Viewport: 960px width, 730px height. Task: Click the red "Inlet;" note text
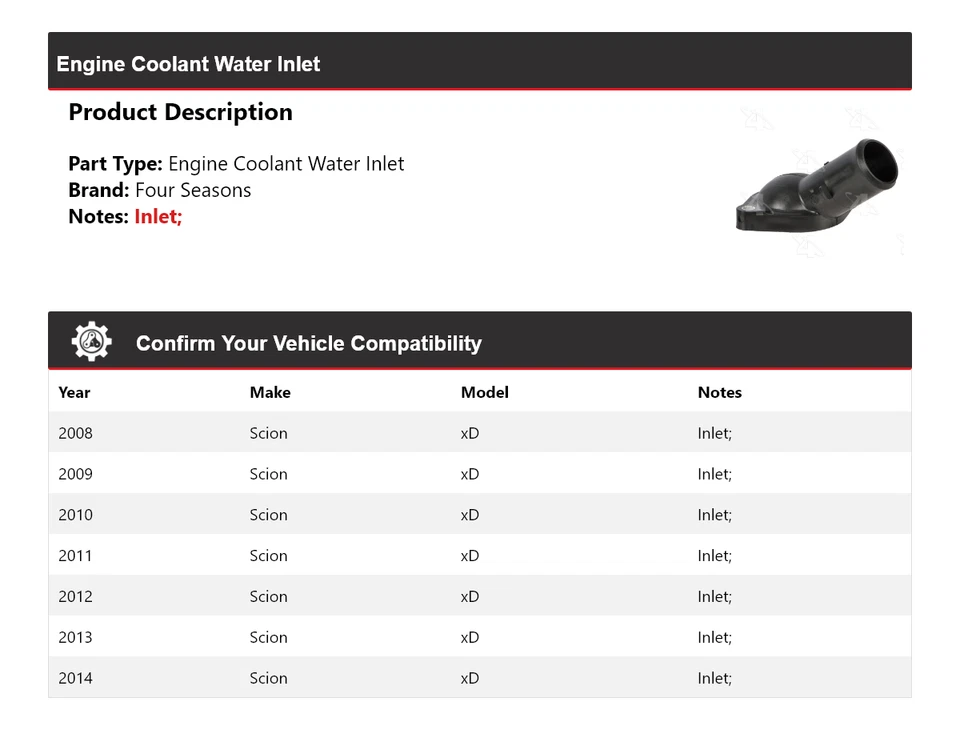[x=158, y=216]
